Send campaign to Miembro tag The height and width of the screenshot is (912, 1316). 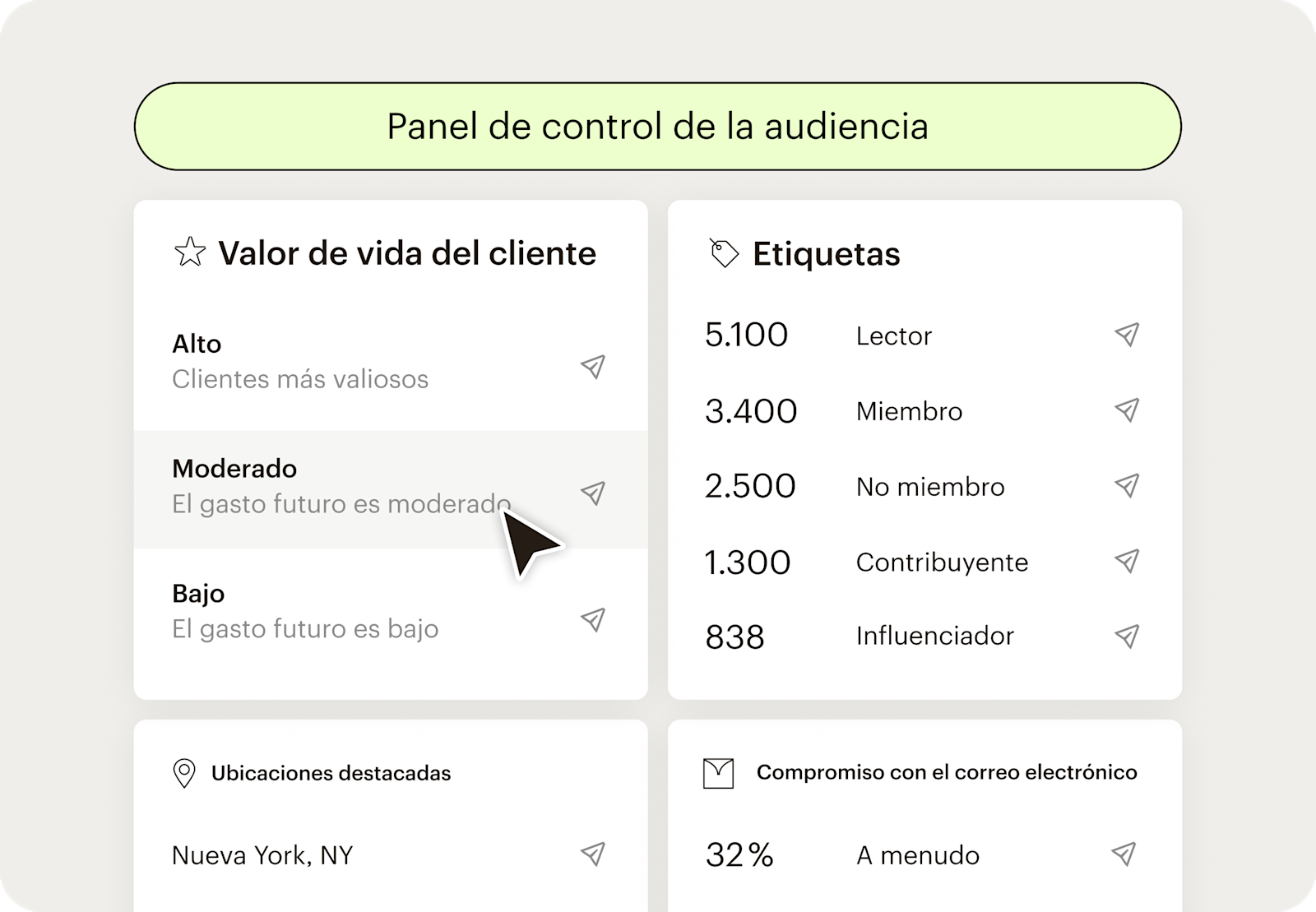tap(1126, 410)
